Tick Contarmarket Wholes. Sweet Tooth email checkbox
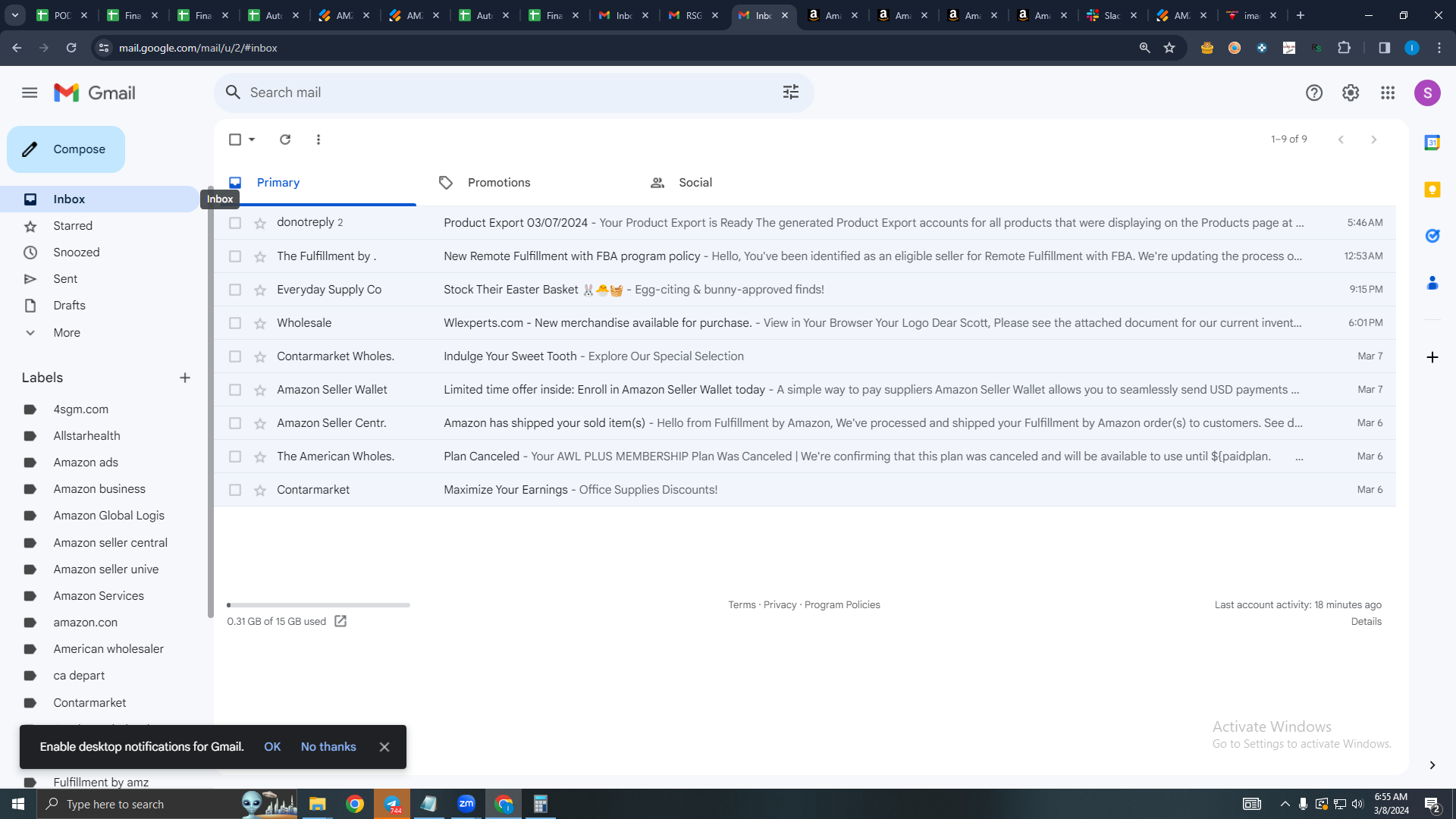1456x819 pixels. coord(235,356)
